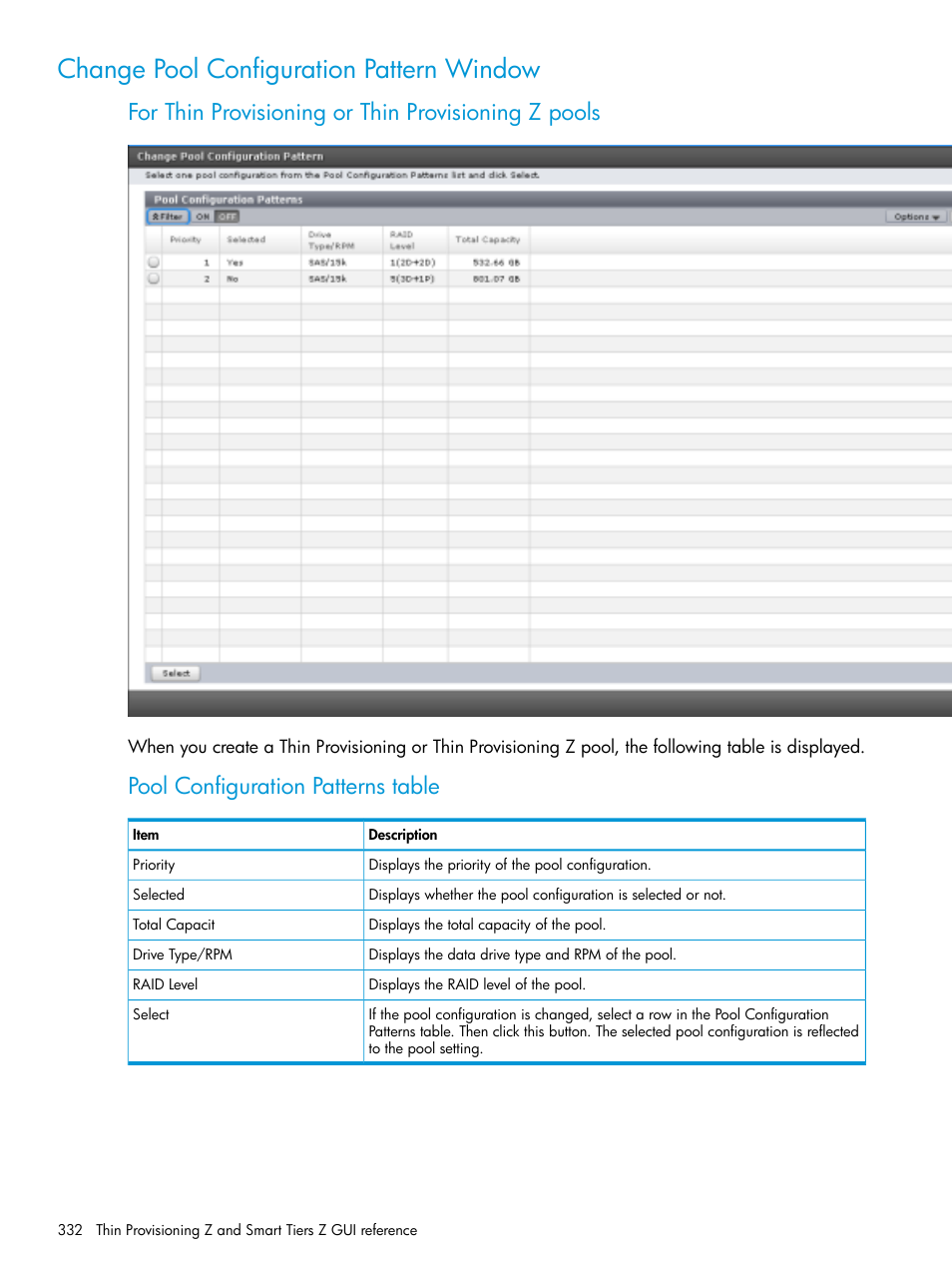Click the Priority column header
The image size is (952, 1269).
pyautogui.click(x=186, y=240)
